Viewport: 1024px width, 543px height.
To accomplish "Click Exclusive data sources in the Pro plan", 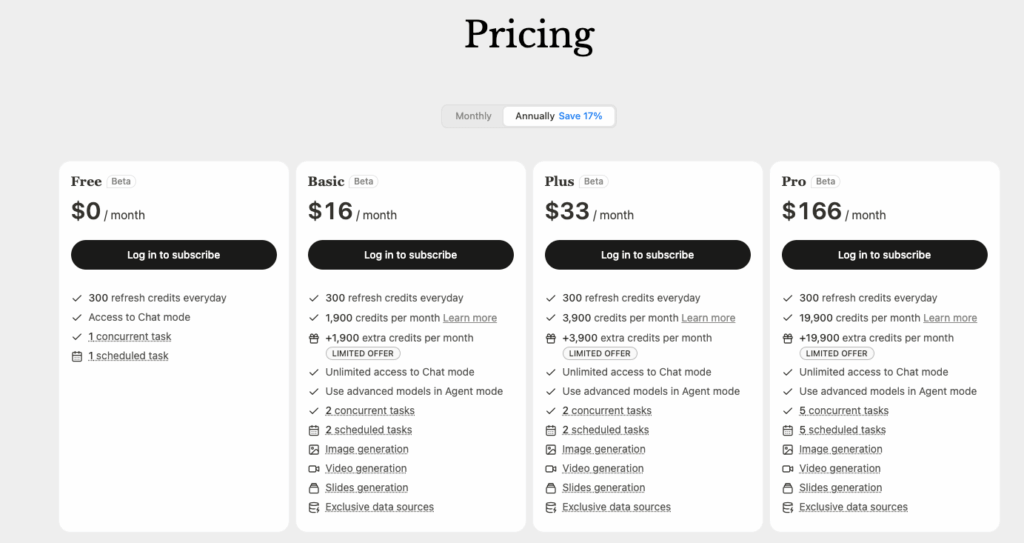I will [x=853, y=507].
